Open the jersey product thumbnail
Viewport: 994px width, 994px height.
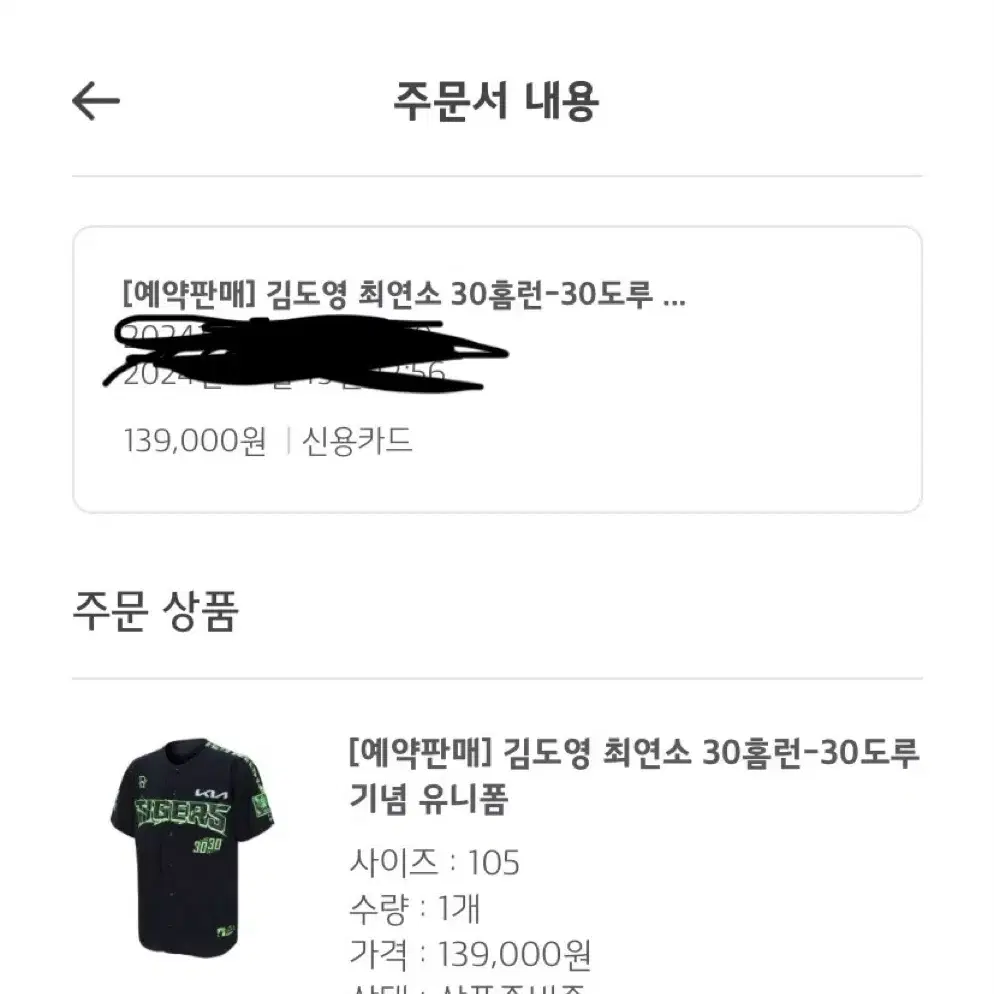192,847
